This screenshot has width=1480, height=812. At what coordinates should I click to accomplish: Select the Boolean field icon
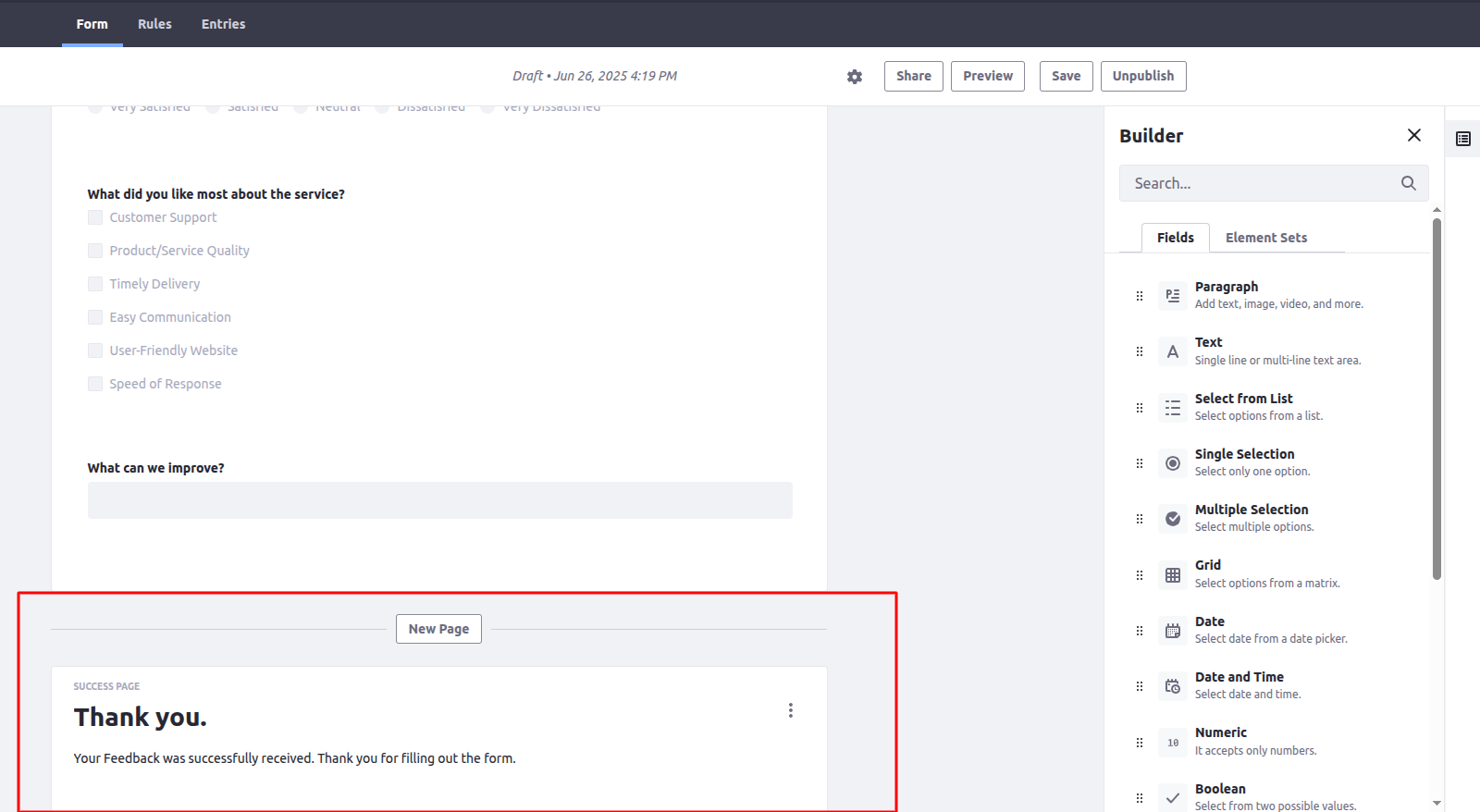tap(1173, 797)
